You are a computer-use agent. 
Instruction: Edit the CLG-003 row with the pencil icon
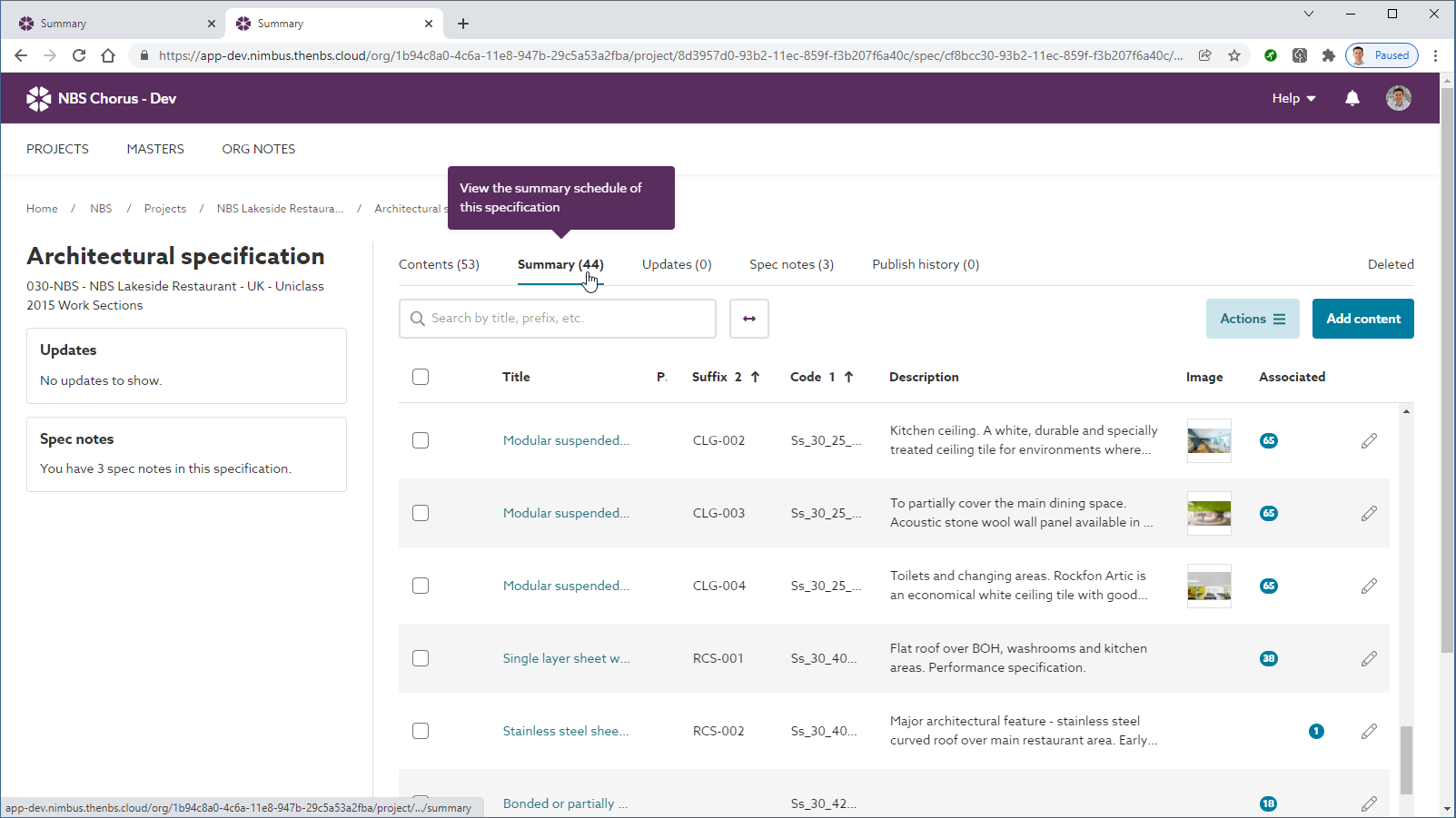pos(1369,513)
